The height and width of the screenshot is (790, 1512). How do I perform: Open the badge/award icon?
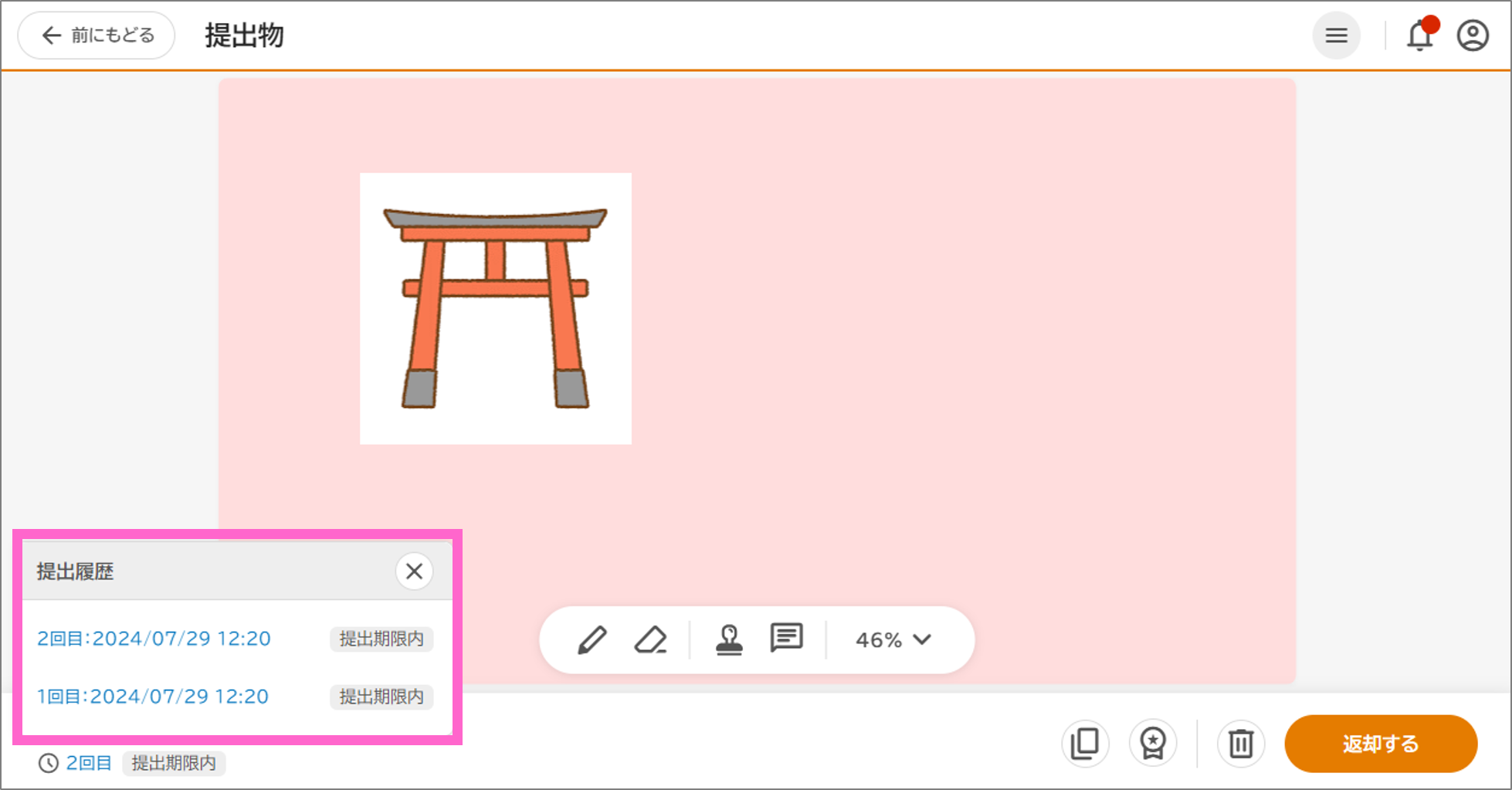pos(1152,743)
